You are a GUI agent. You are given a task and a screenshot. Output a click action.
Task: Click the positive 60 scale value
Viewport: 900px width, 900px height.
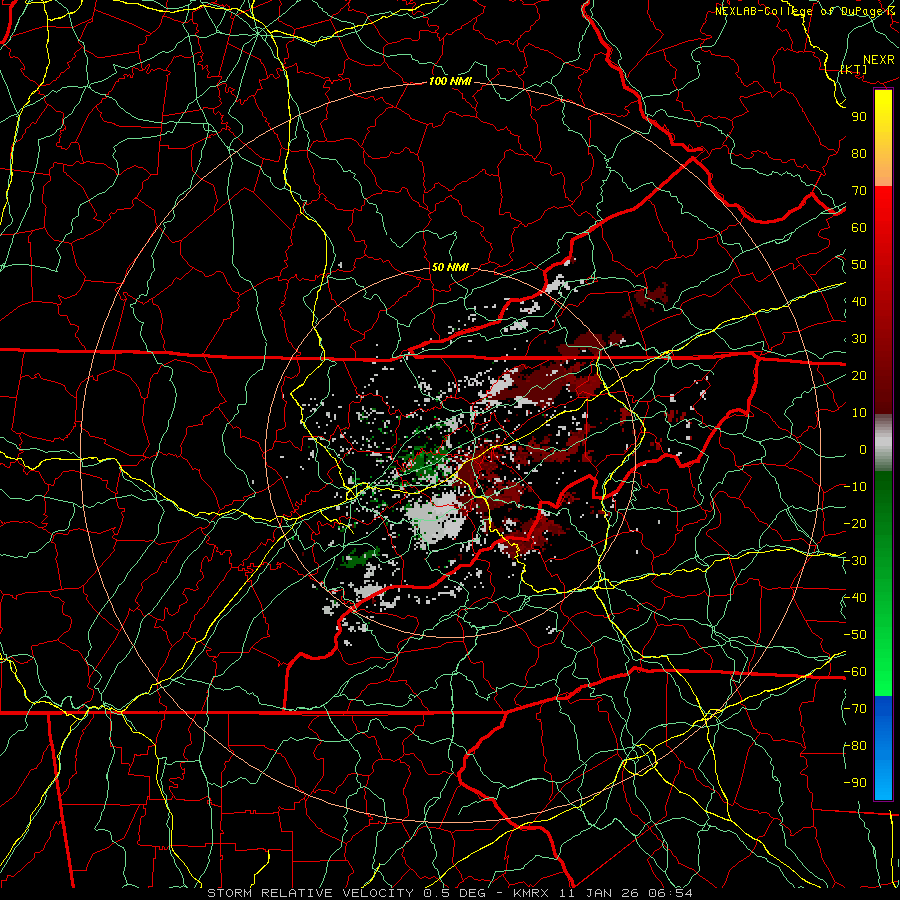coord(859,227)
